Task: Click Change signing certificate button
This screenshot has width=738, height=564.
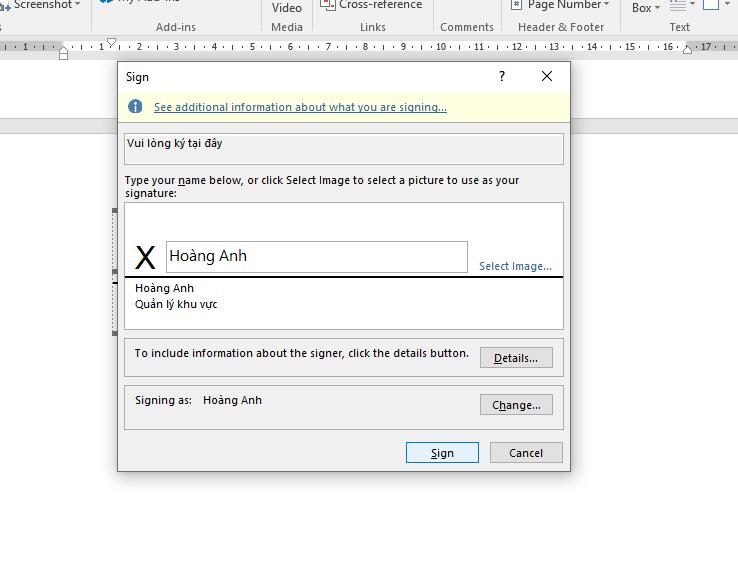Action: tap(516, 405)
